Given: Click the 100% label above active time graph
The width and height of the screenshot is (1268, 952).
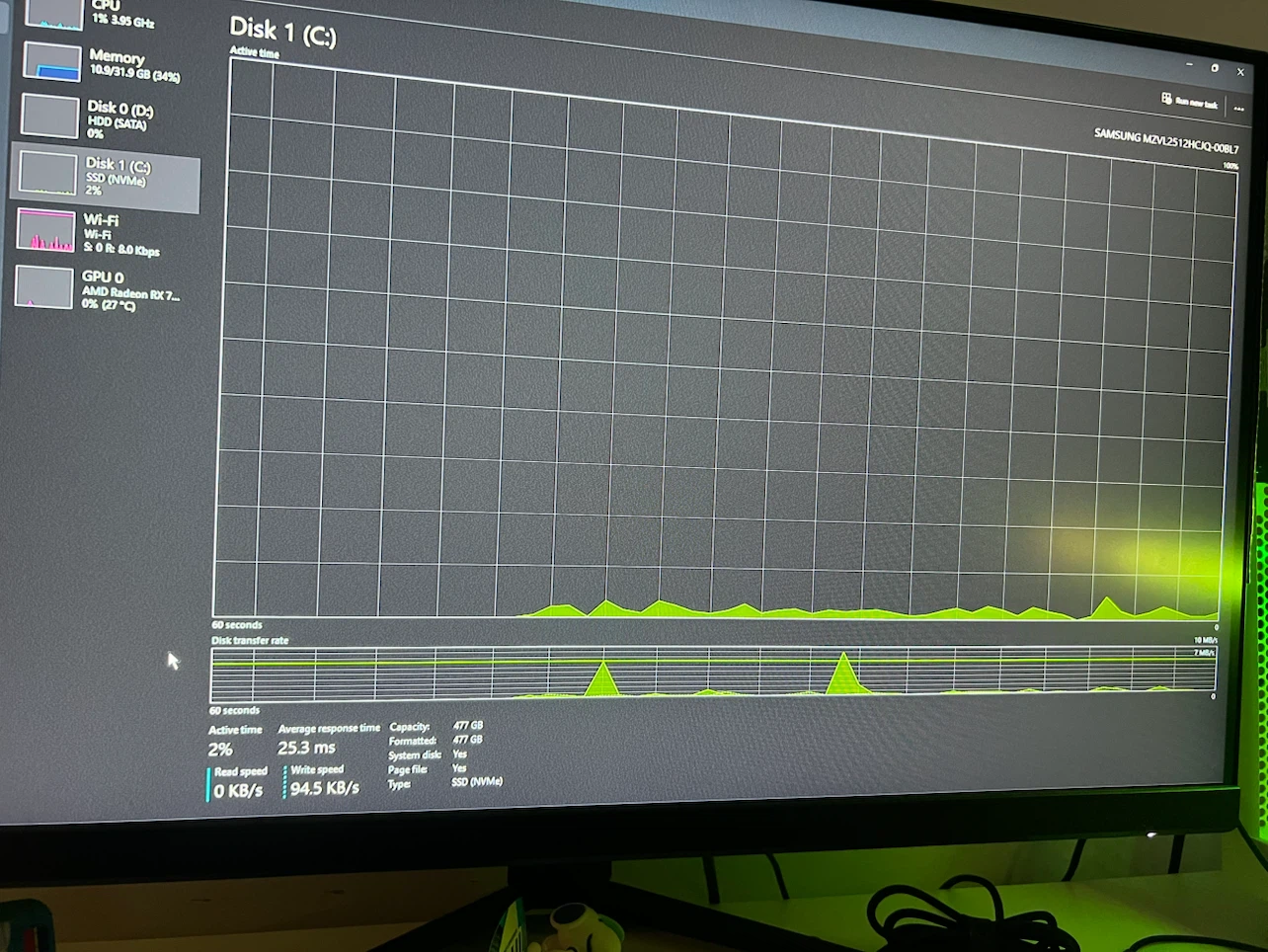Looking at the screenshot, I should pyautogui.click(x=1230, y=166).
